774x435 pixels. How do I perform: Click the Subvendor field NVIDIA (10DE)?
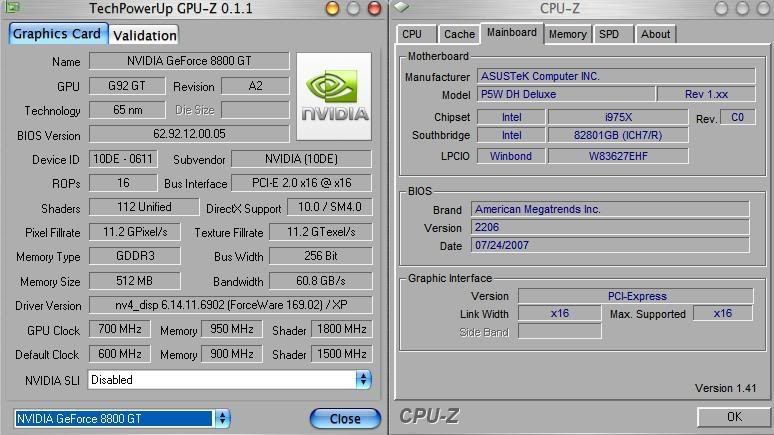(x=301, y=159)
